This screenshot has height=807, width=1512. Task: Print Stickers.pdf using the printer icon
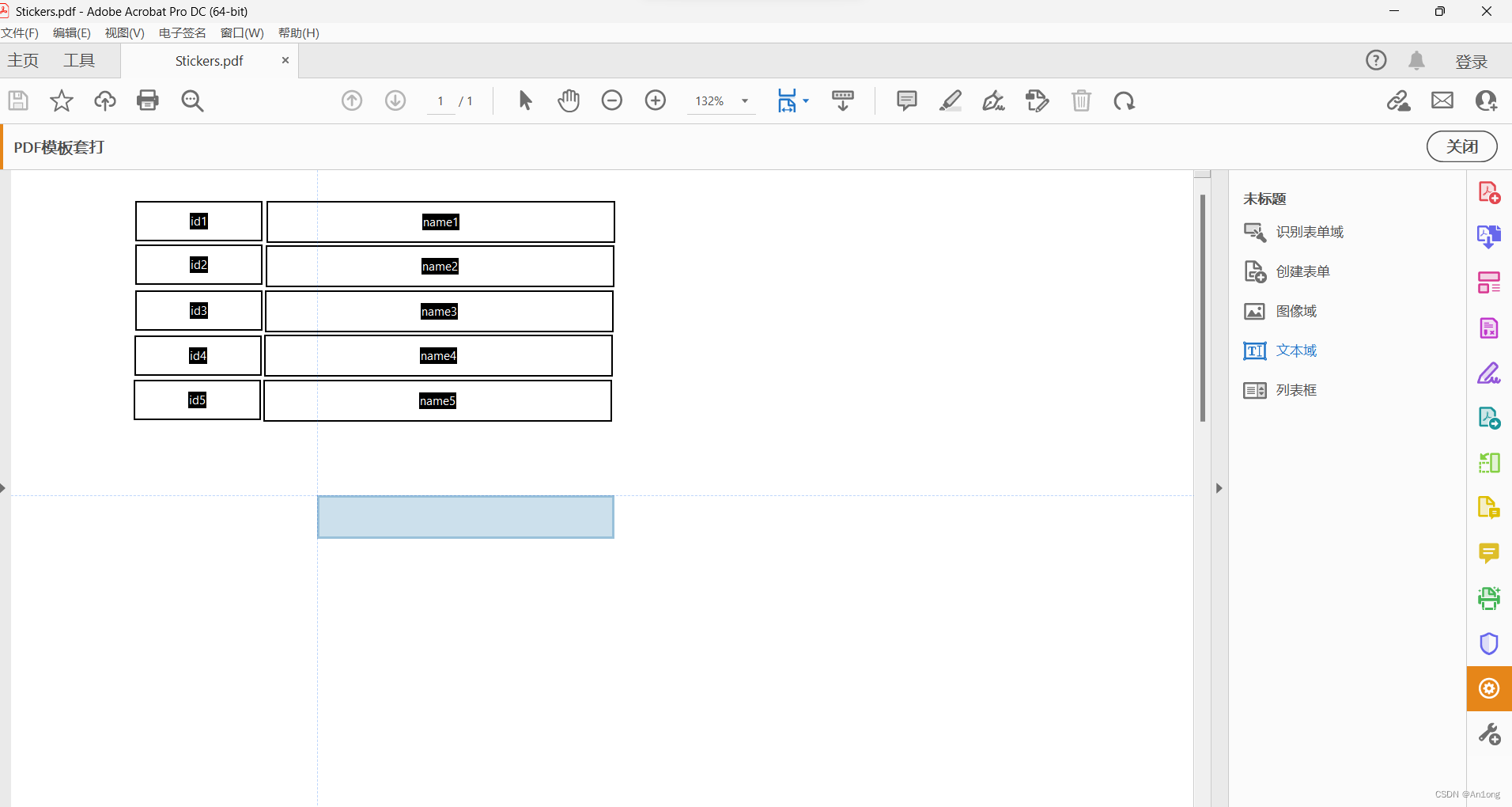point(147,100)
